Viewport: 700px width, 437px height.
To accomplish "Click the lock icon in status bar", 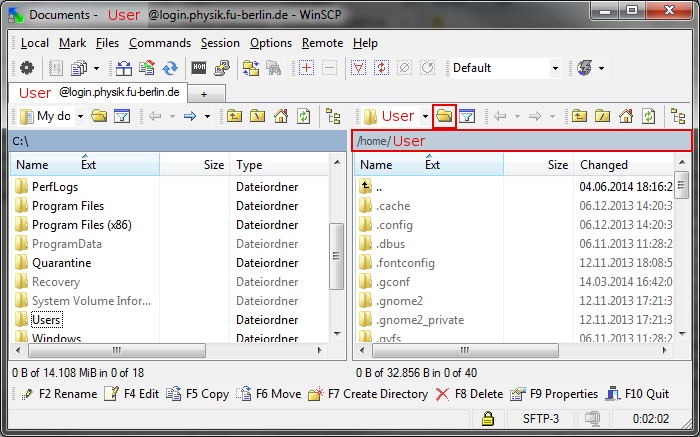I will coord(488,418).
